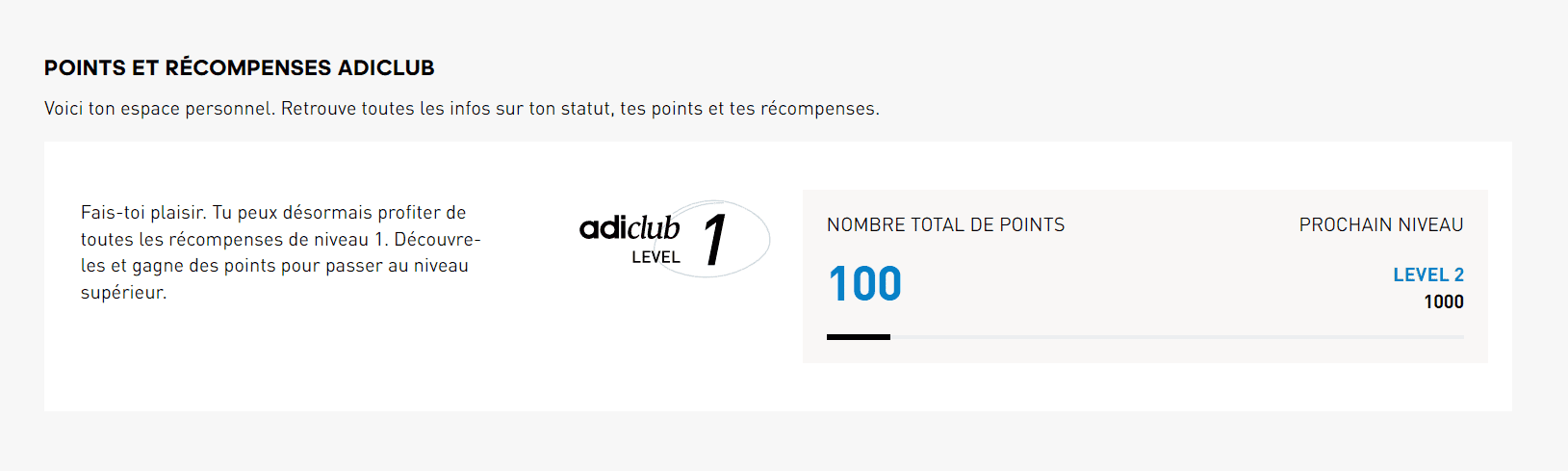This screenshot has height=471, width=1568.
Task: Click the 'Voici ton espace personnel' subtitle text
Action: (x=462, y=109)
